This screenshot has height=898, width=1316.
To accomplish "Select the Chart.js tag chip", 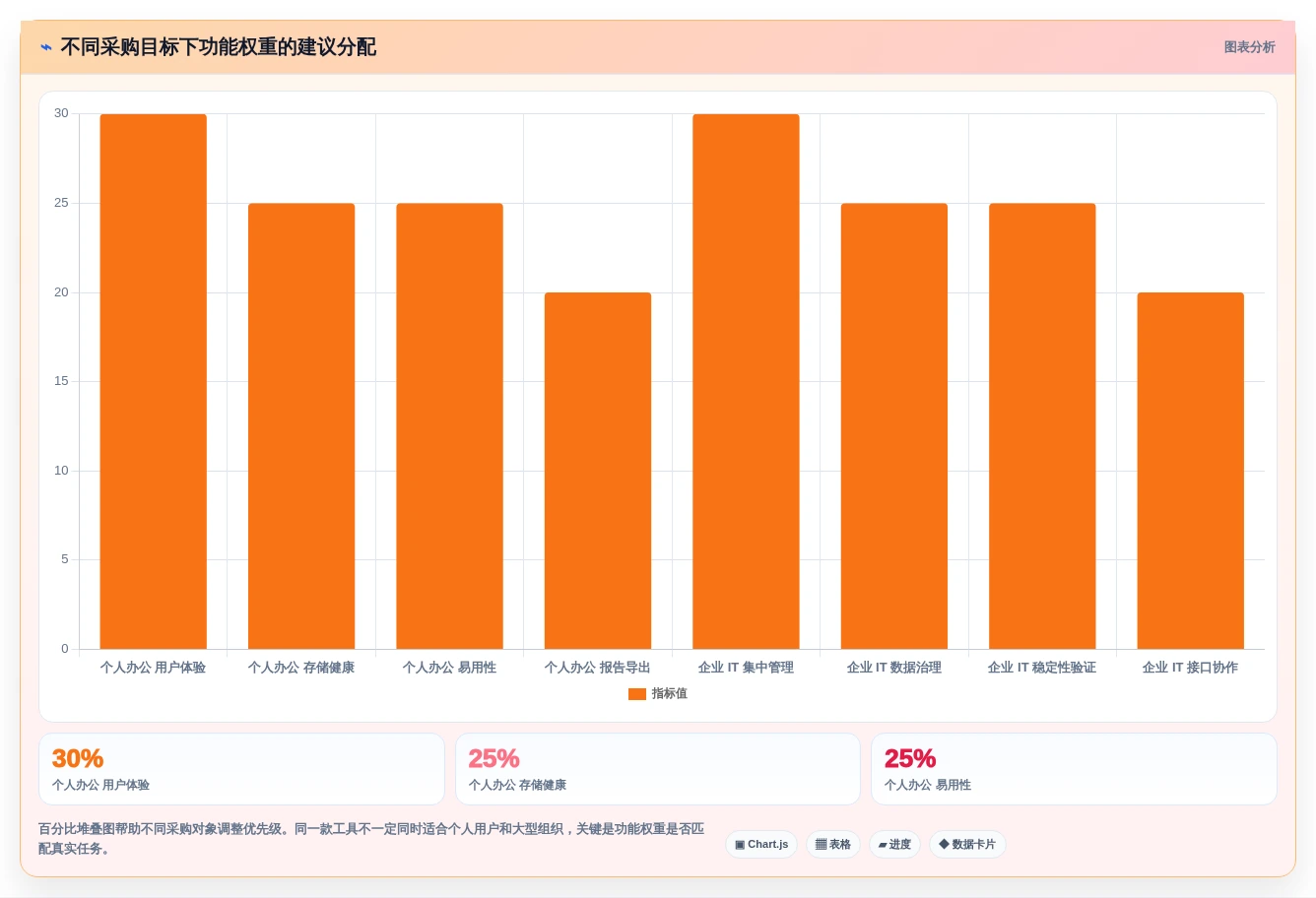I will [761, 845].
